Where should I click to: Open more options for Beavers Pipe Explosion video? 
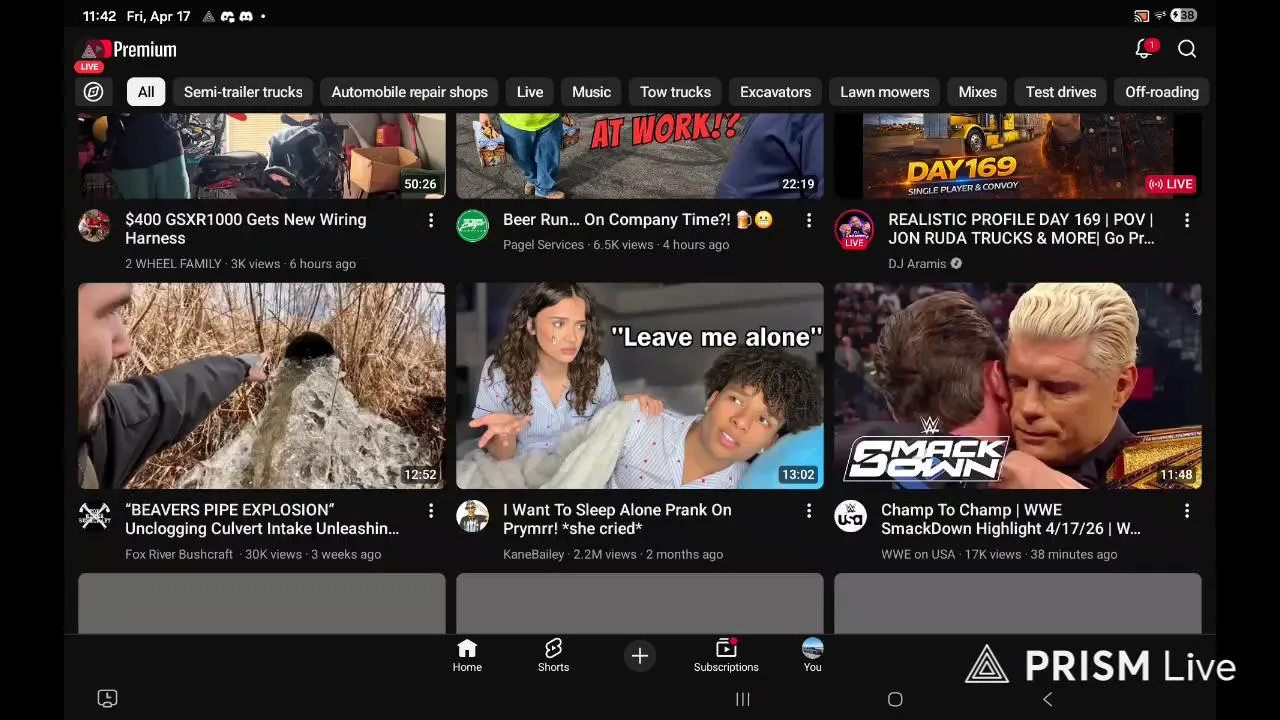(431, 511)
